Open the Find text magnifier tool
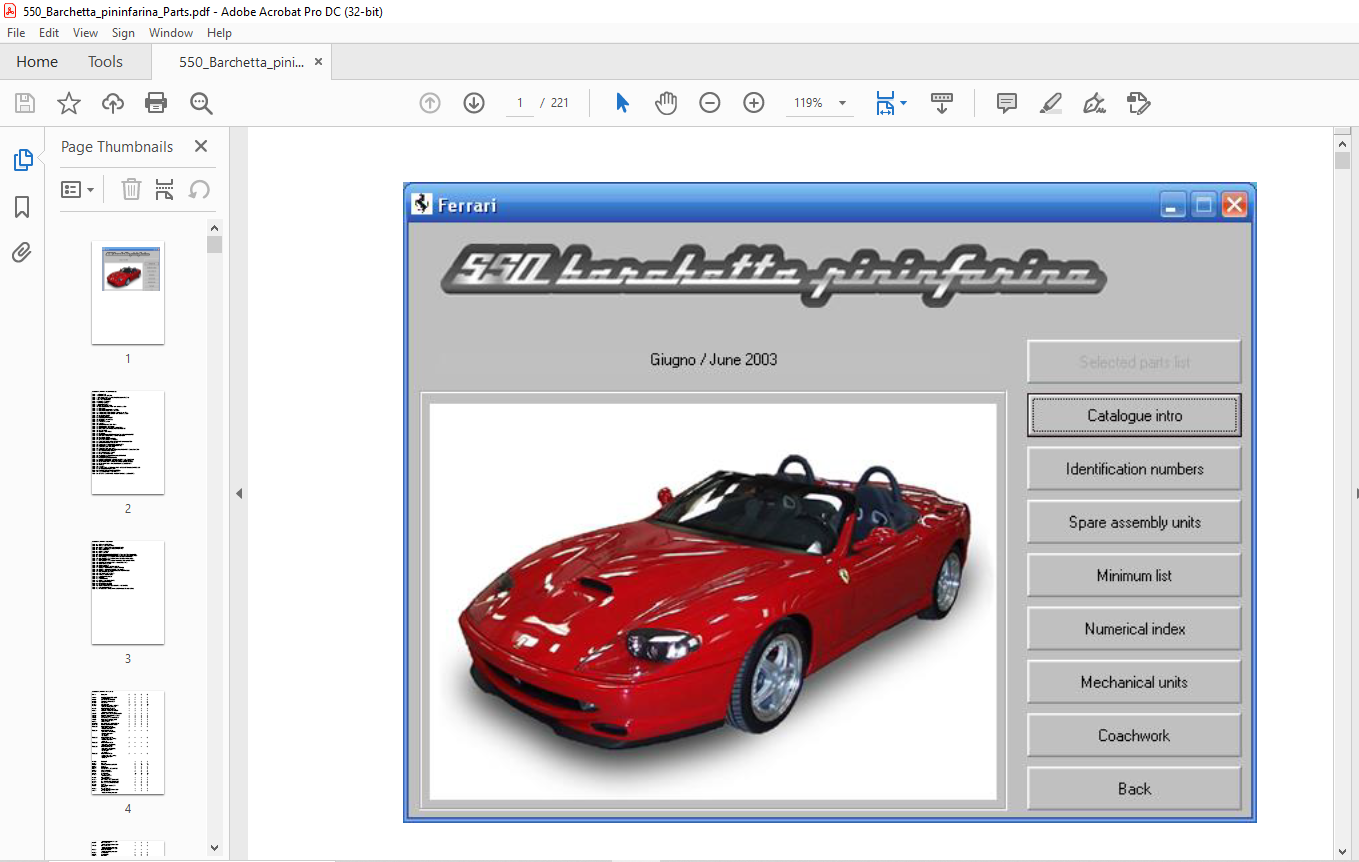 [x=201, y=103]
